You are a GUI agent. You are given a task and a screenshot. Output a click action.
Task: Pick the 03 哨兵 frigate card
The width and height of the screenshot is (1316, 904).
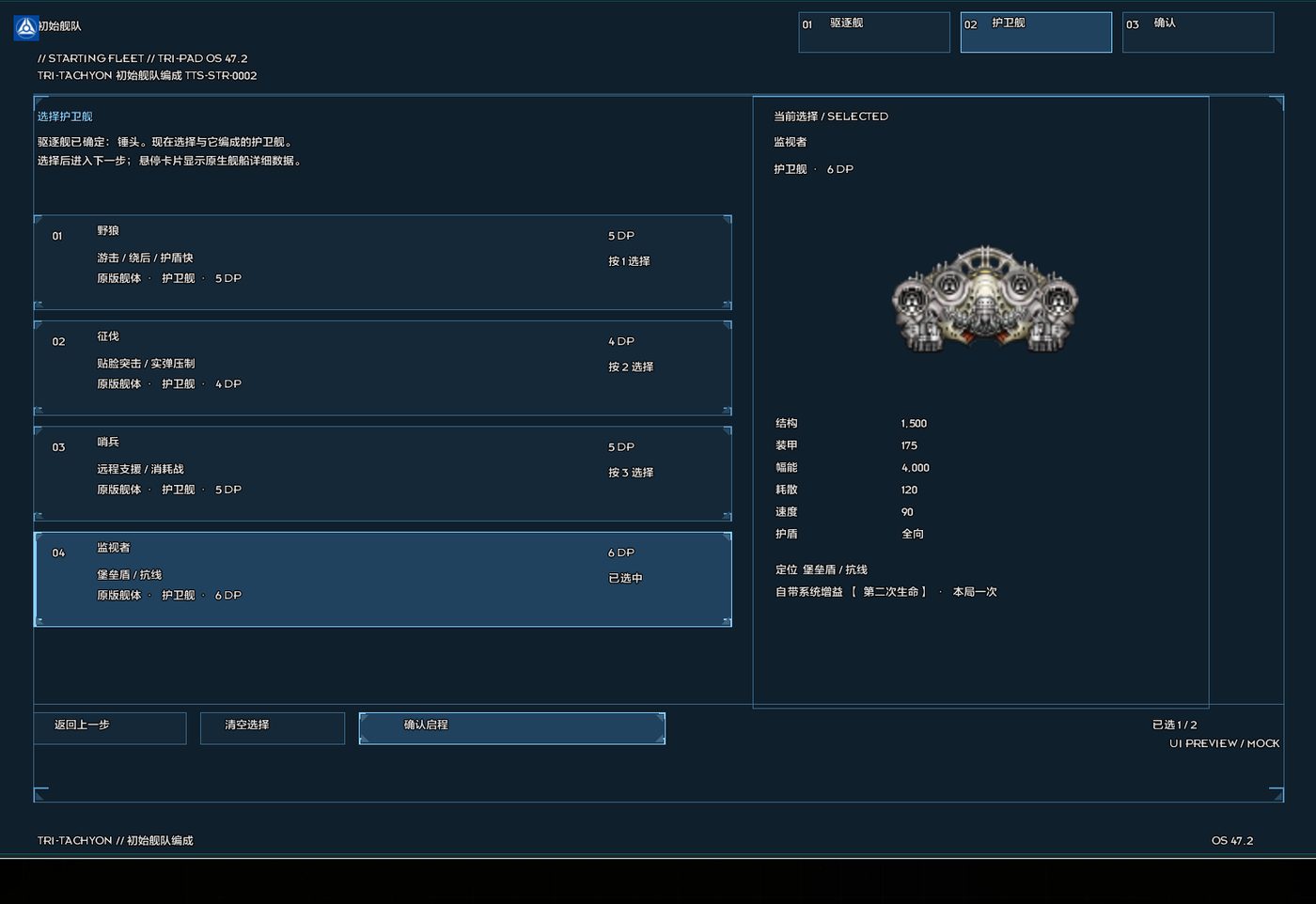(383, 474)
